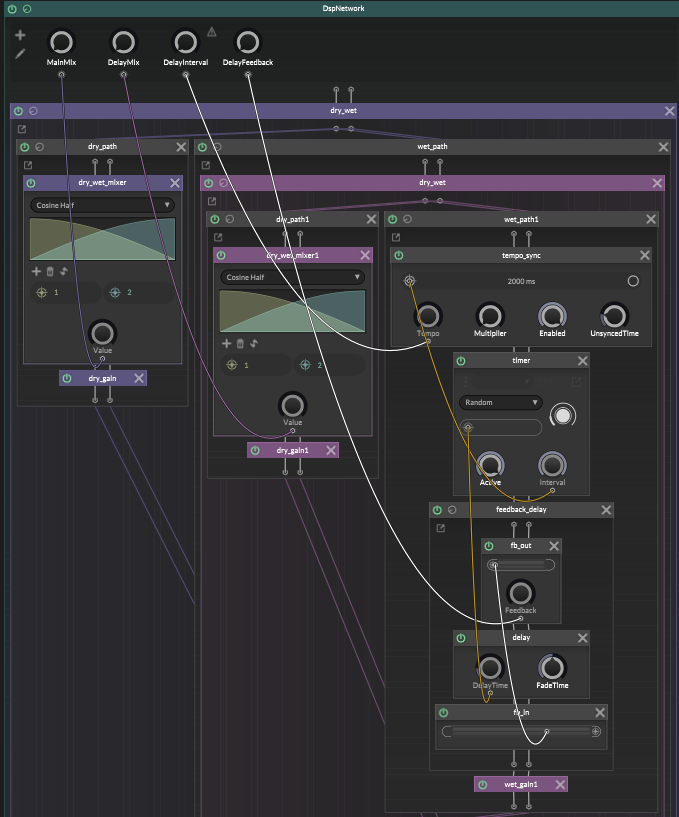
Task: Click the edit pencil icon below plus
Action: click(20, 54)
